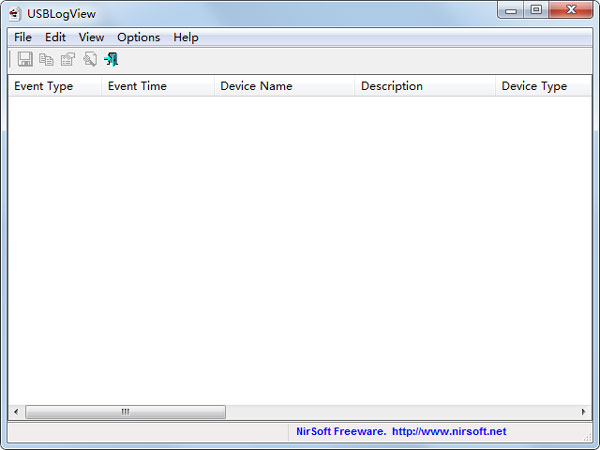Image resolution: width=600 pixels, height=450 pixels.
Task: Click the Description column header
Action: click(x=424, y=86)
